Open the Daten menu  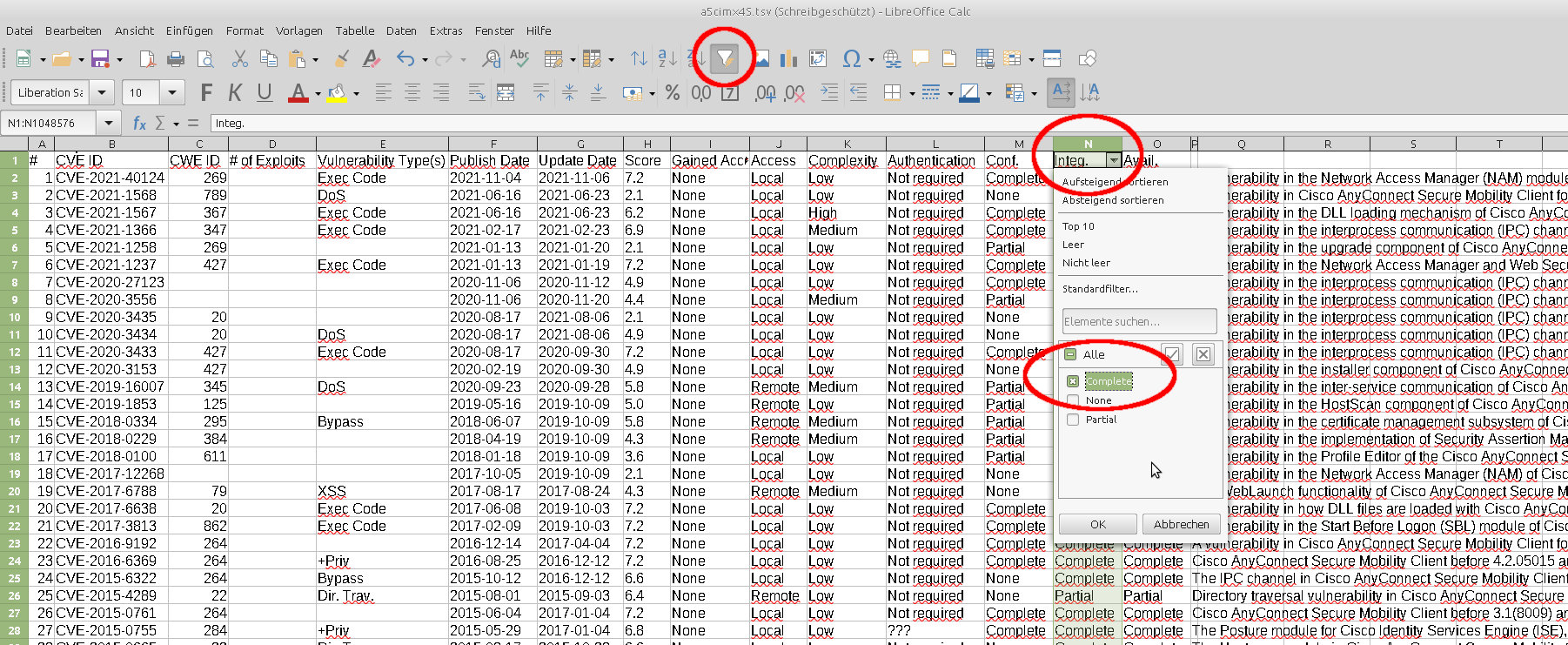[x=401, y=30]
